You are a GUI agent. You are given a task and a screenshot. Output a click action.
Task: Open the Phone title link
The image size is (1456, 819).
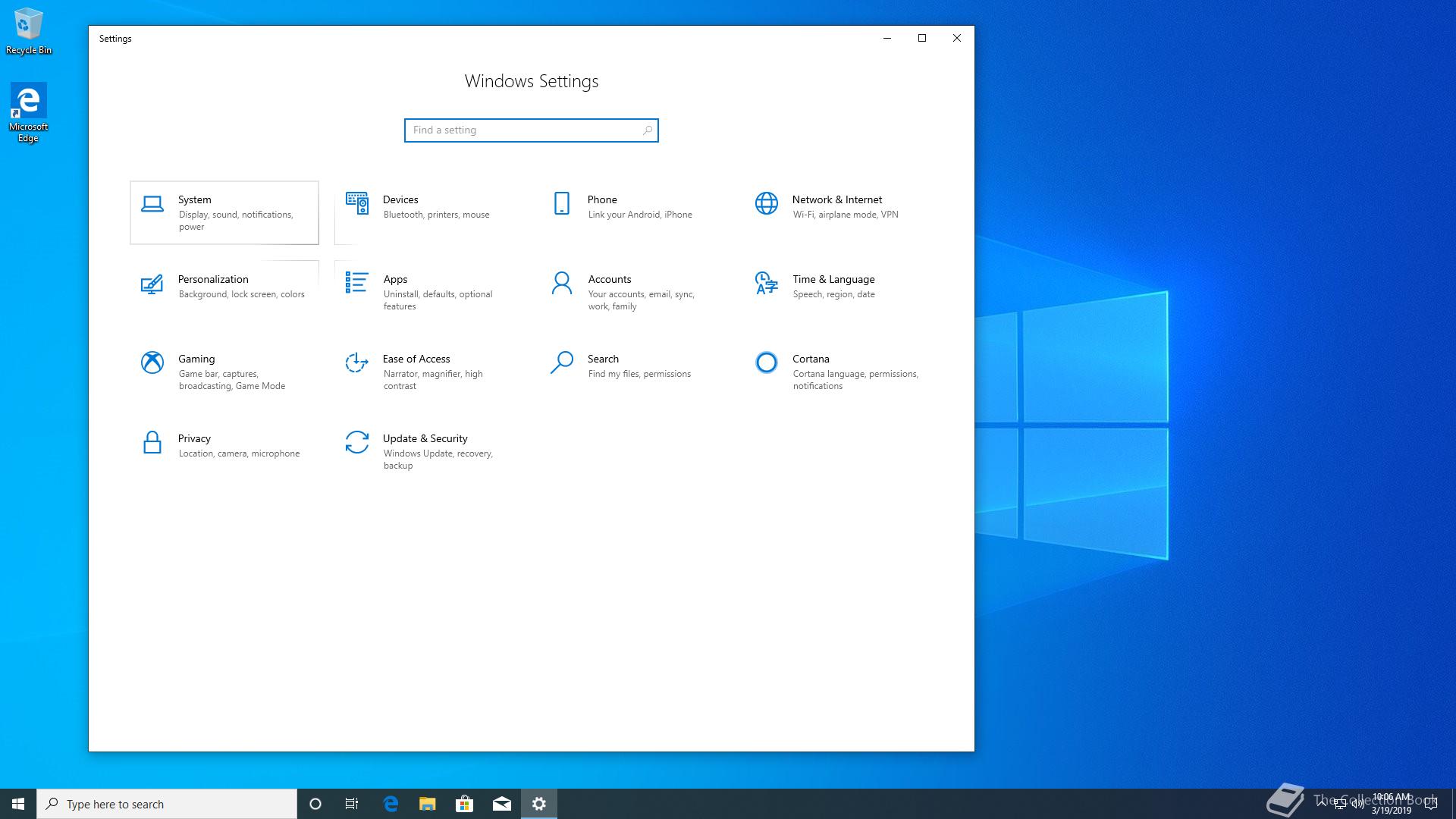(x=602, y=199)
